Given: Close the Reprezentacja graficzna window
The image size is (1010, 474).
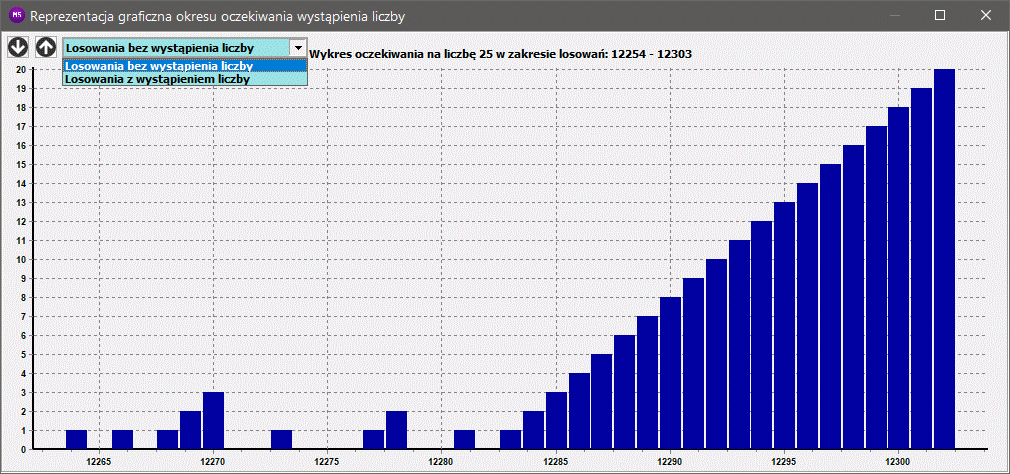Looking at the screenshot, I should coord(985,16).
